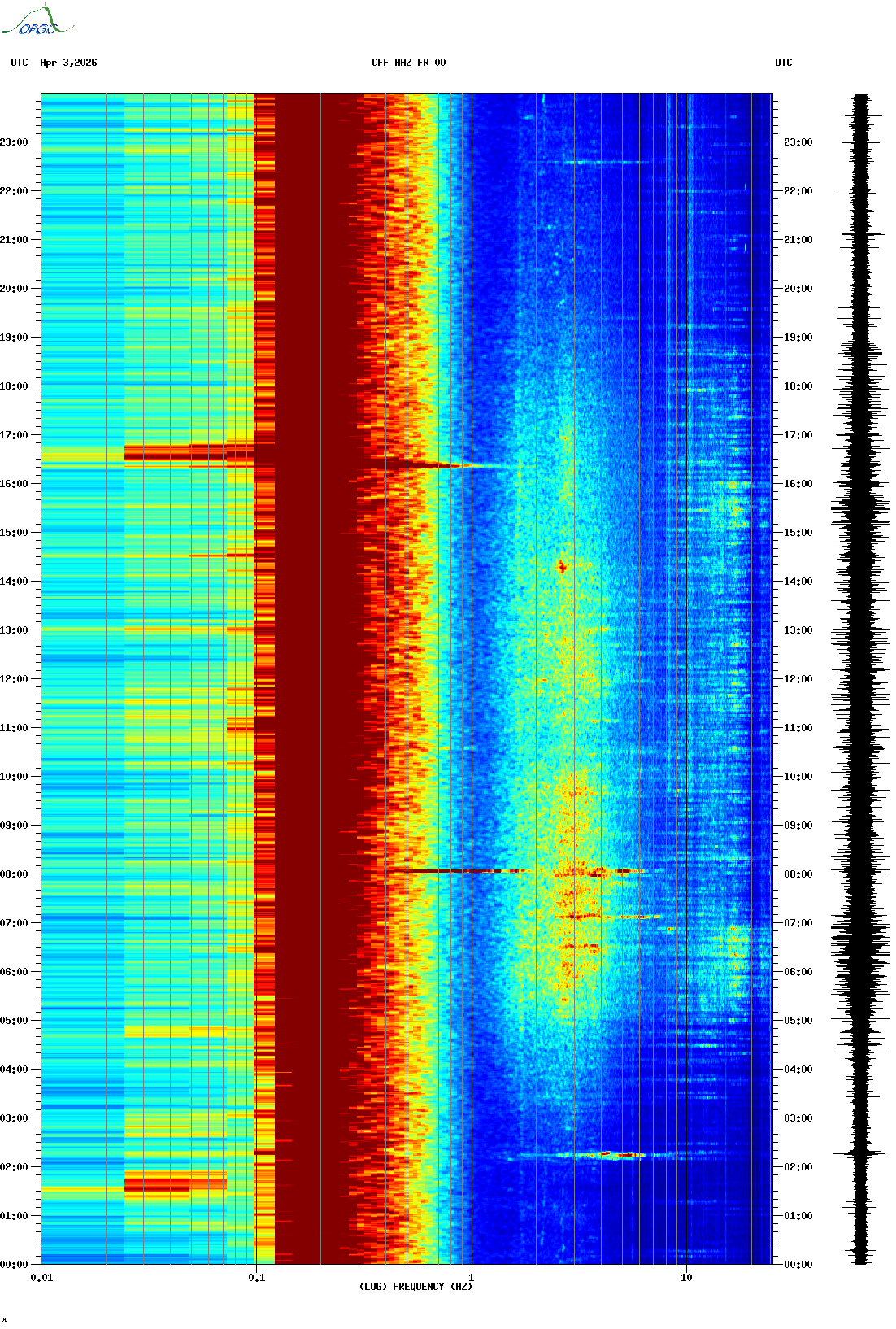Click the dark red microseism band near 0.2 Hz
This screenshot has height=1329, width=896.
(x=316, y=679)
